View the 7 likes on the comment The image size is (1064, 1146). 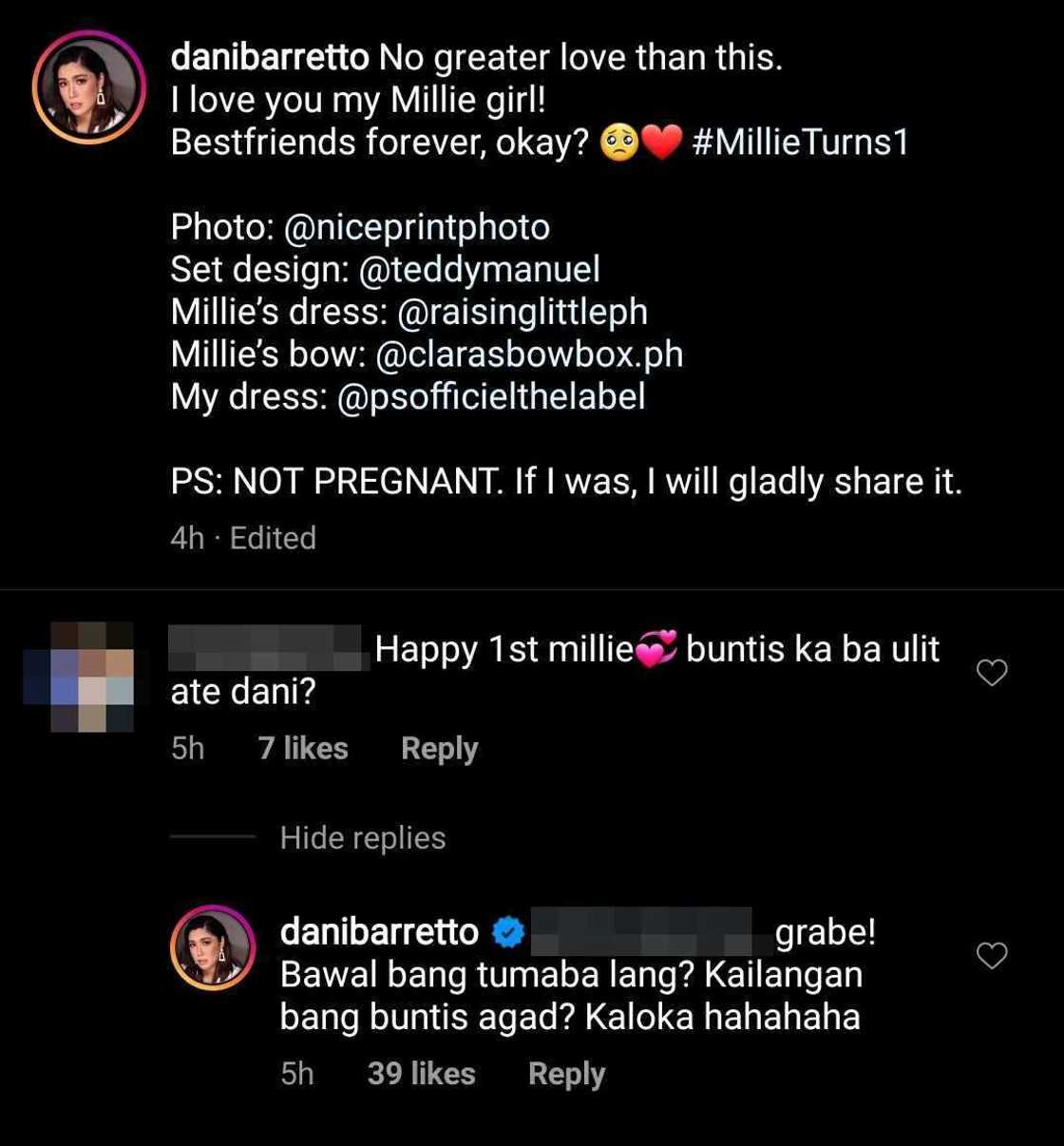(303, 749)
